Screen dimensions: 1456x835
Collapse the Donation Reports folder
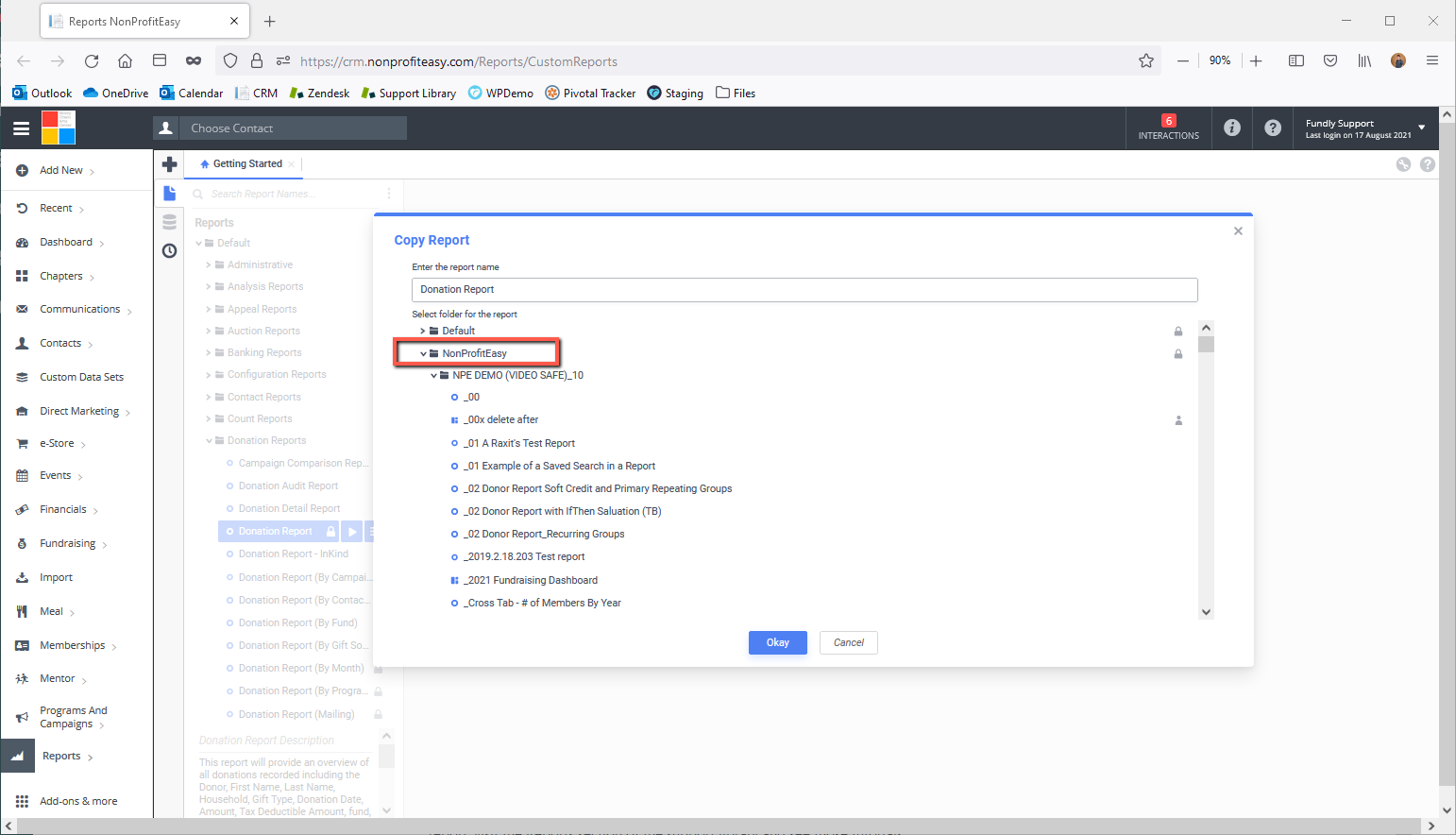coord(209,441)
